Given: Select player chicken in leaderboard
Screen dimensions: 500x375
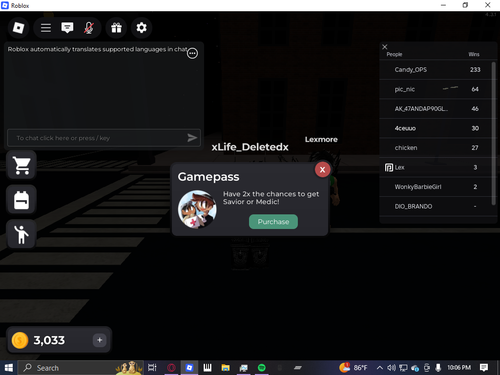Looking at the screenshot, I should point(436,148).
